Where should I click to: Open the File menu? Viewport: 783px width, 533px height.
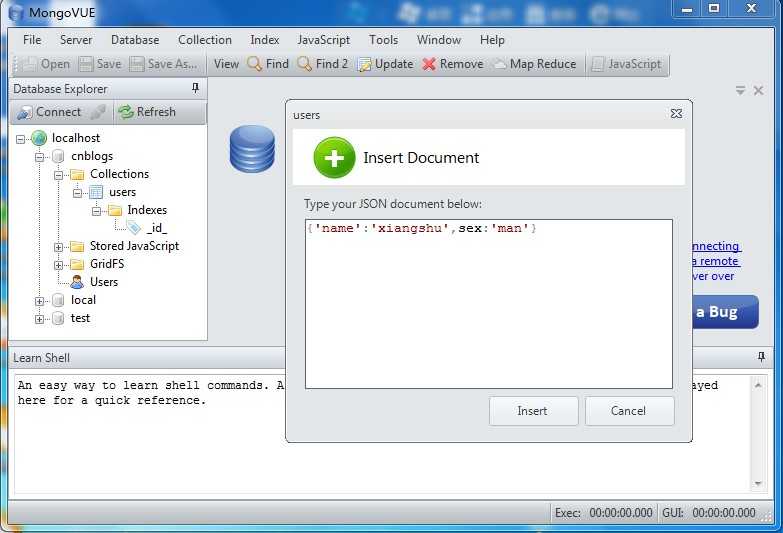coord(32,40)
